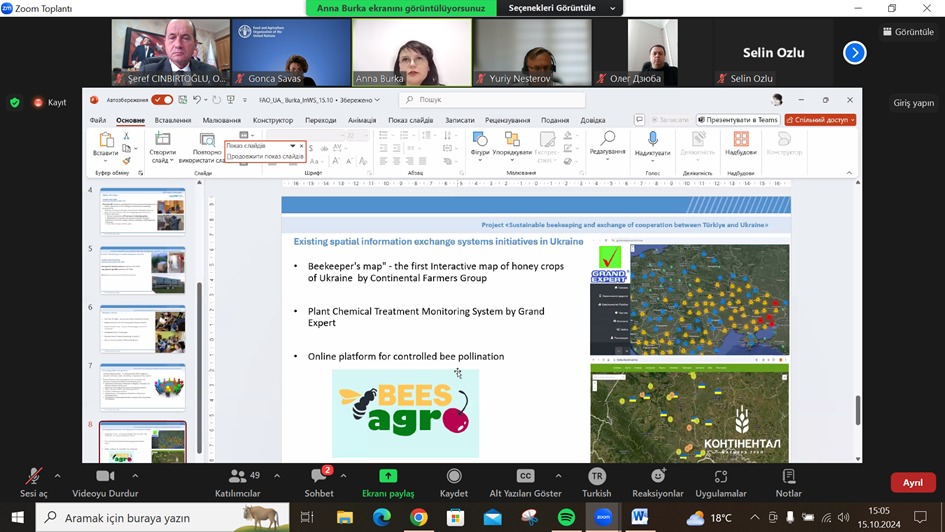Expand the file name FAO_UA_Burka dropdown

tap(377, 100)
